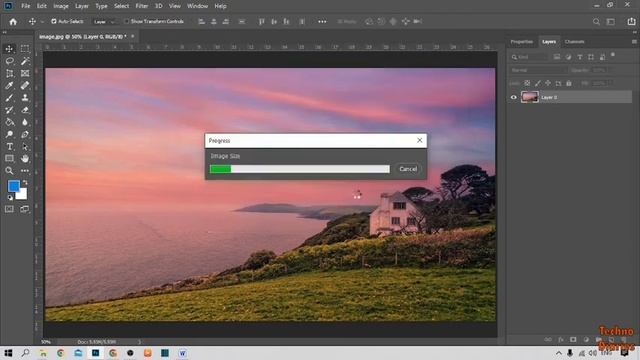
Task: Toggle type layer filter in Layers panel
Action: point(580,57)
